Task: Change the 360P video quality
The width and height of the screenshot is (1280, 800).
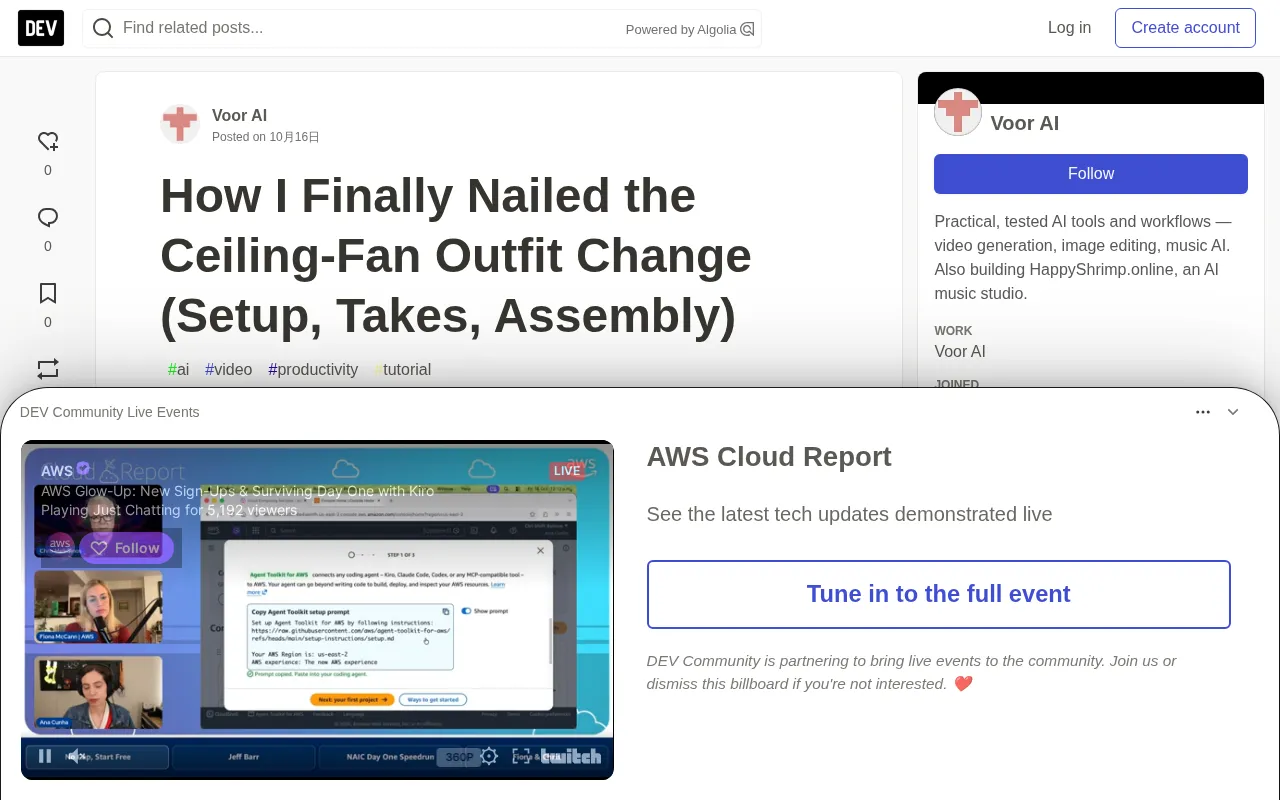Action: [x=459, y=757]
